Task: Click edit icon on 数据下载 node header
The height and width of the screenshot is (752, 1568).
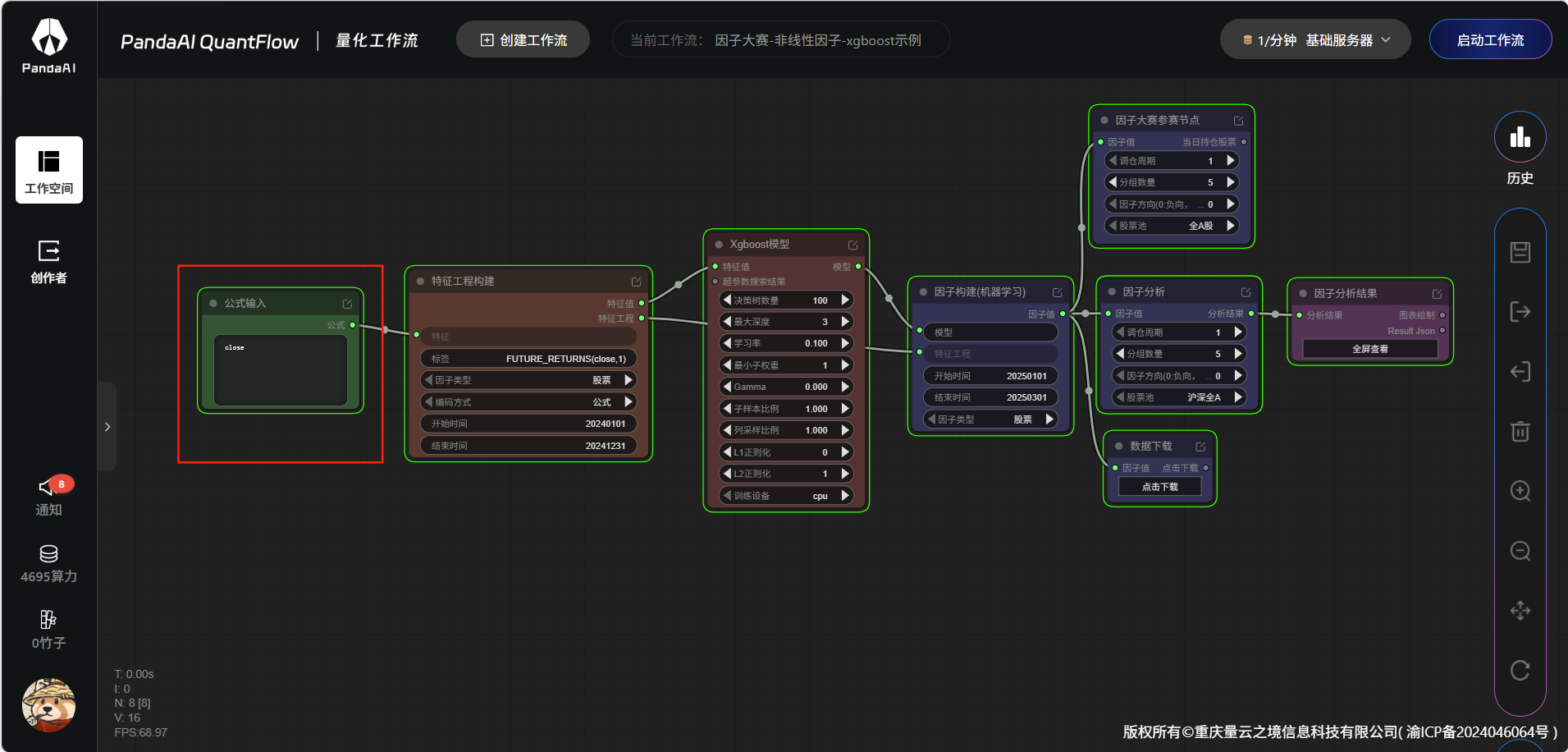Action: [x=1200, y=447]
